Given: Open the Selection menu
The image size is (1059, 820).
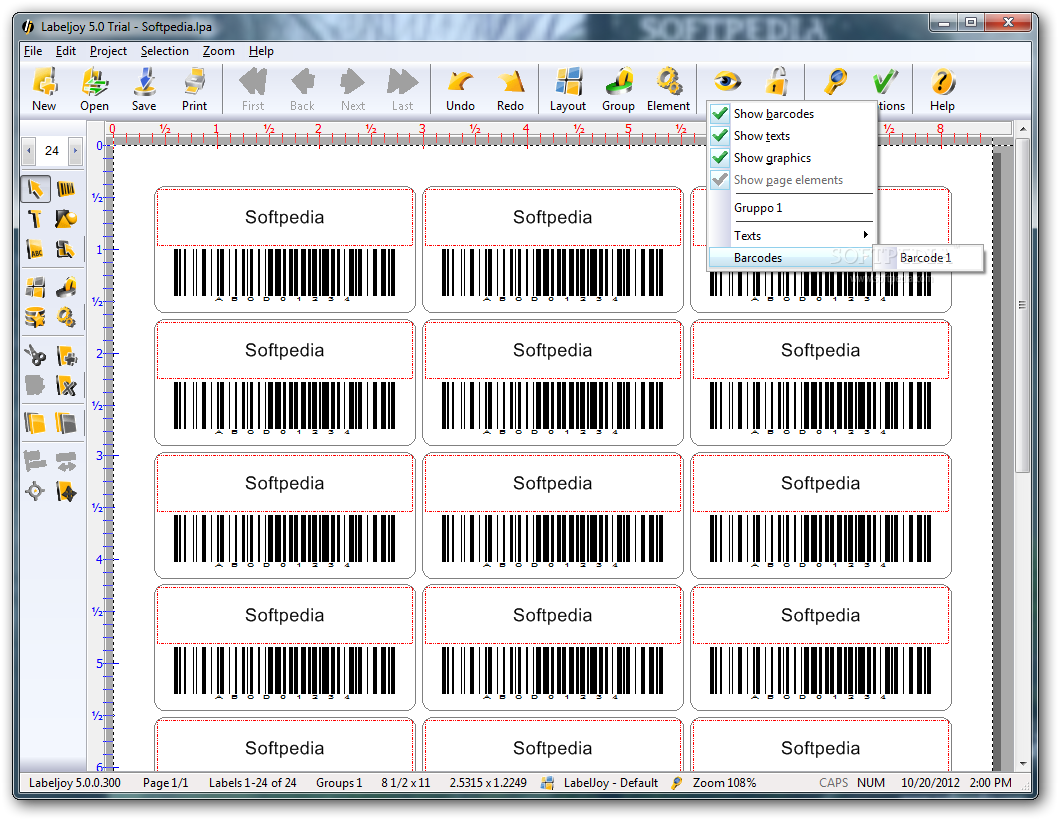Looking at the screenshot, I should [165, 51].
